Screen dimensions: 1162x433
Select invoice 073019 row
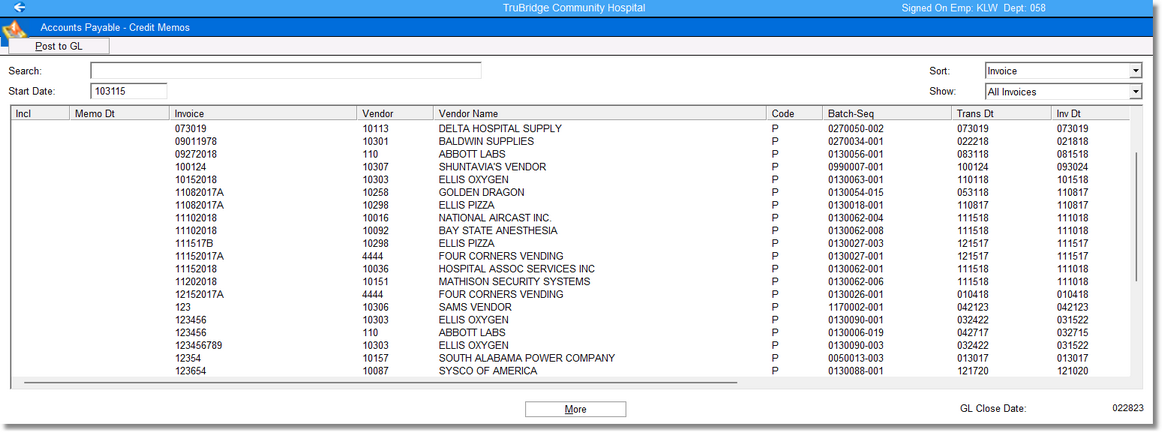(571, 128)
